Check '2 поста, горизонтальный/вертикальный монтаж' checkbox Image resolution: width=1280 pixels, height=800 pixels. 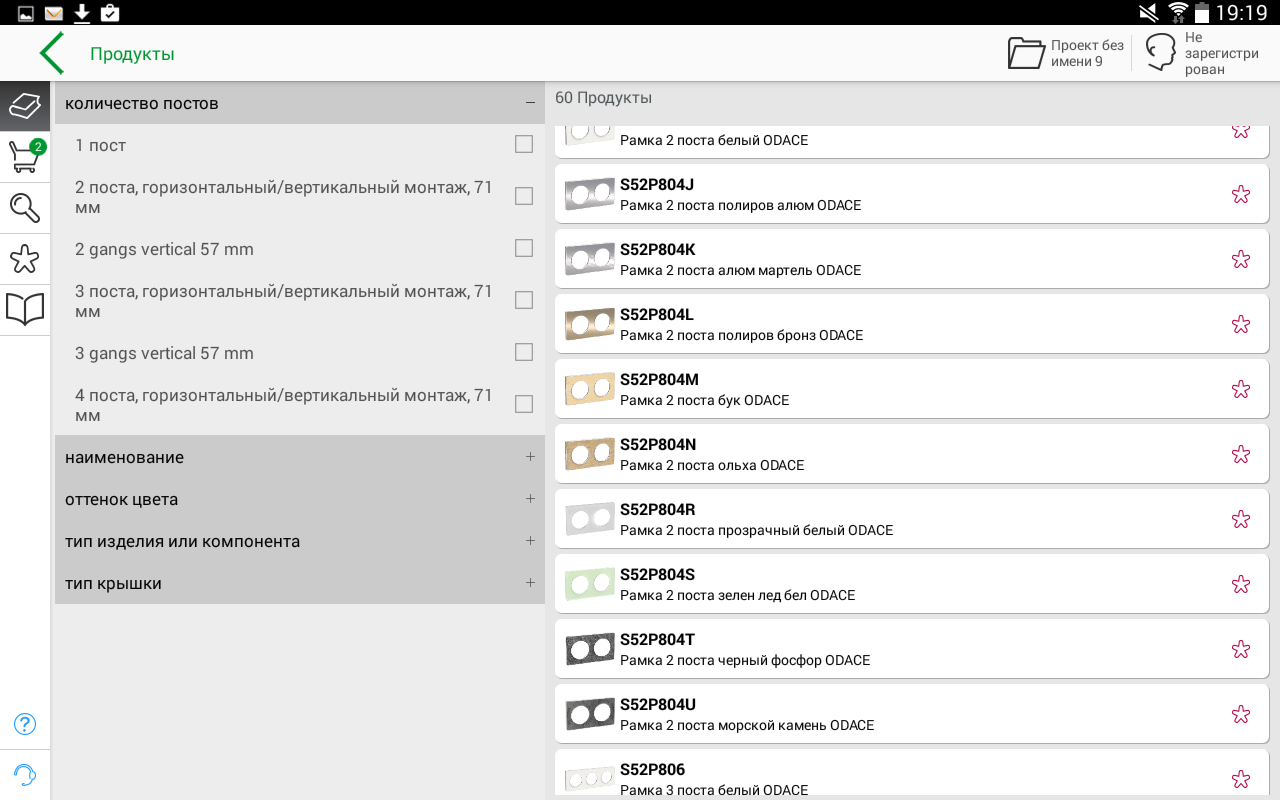point(524,196)
